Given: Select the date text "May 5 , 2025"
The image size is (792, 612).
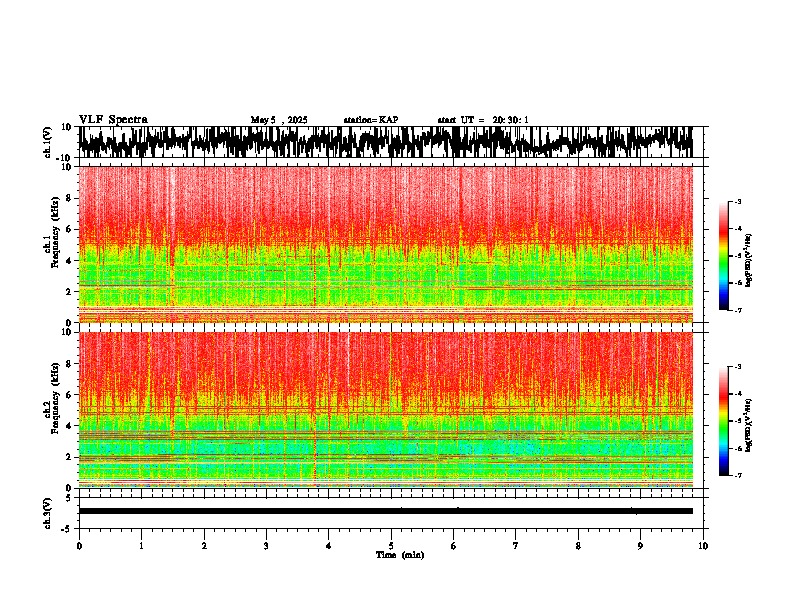Looking at the screenshot, I should [279, 120].
